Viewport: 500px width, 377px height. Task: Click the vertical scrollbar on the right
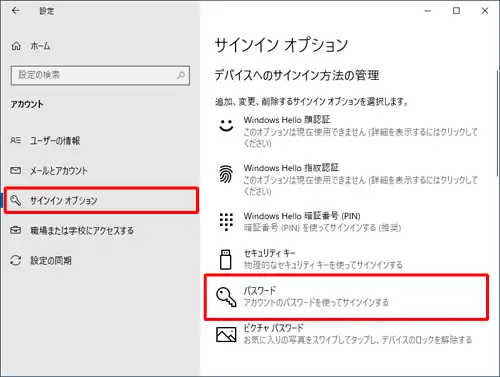coord(497,123)
